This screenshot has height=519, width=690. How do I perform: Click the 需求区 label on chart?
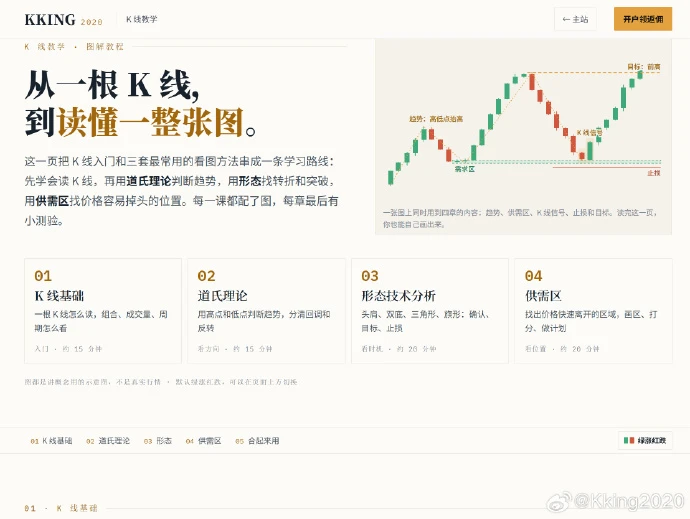point(465,169)
